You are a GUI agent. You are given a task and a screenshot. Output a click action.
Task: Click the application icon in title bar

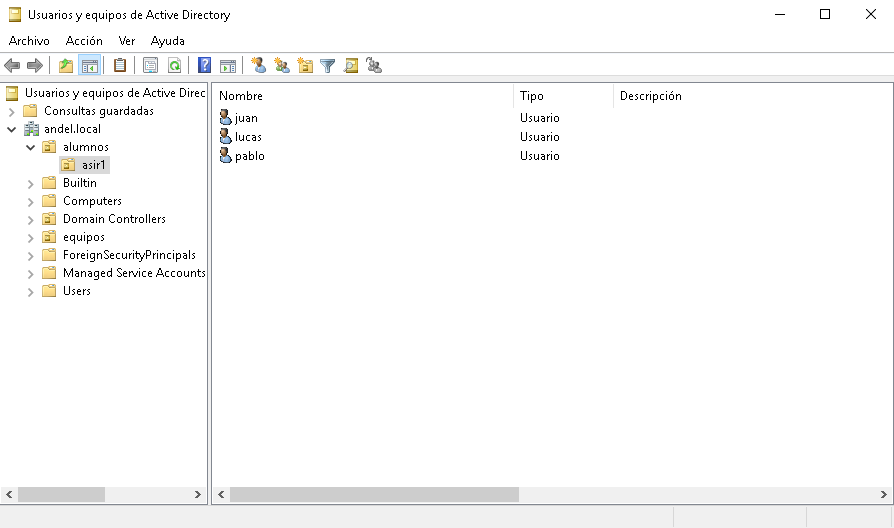click(15, 15)
